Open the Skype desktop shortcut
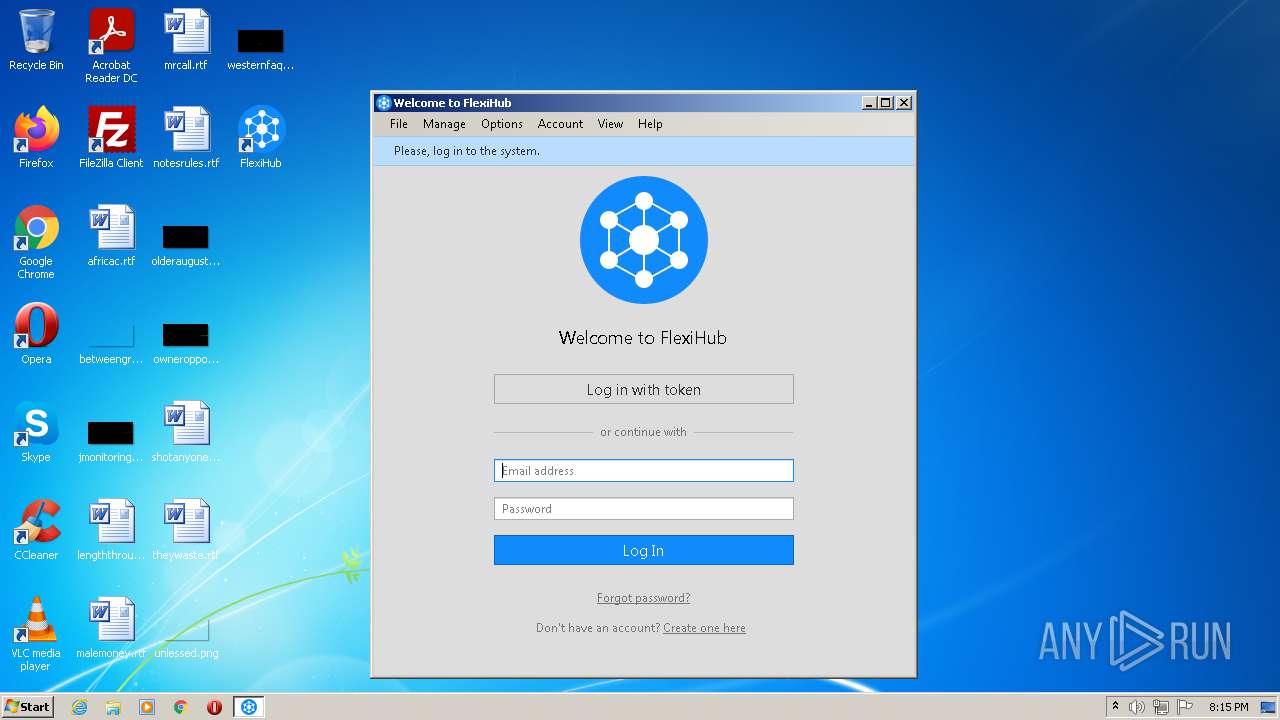Viewport: 1280px width, 720px height. pos(36,432)
